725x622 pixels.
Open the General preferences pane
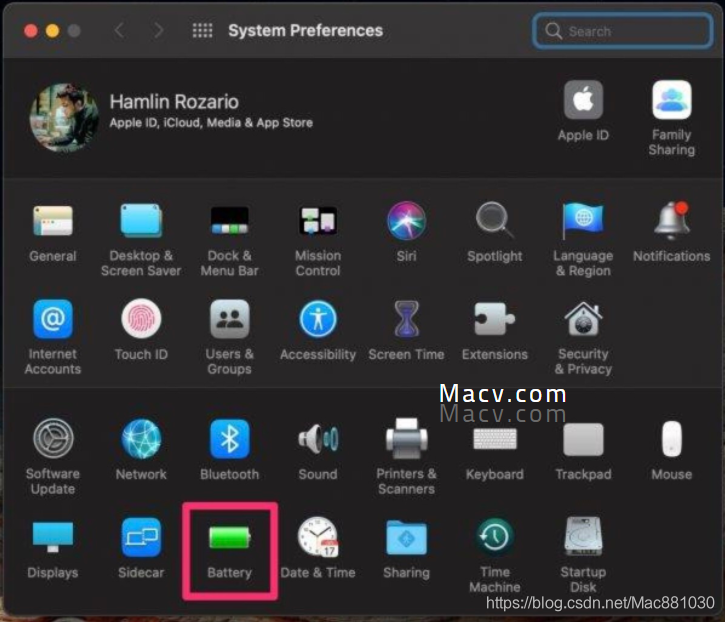click(x=53, y=221)
